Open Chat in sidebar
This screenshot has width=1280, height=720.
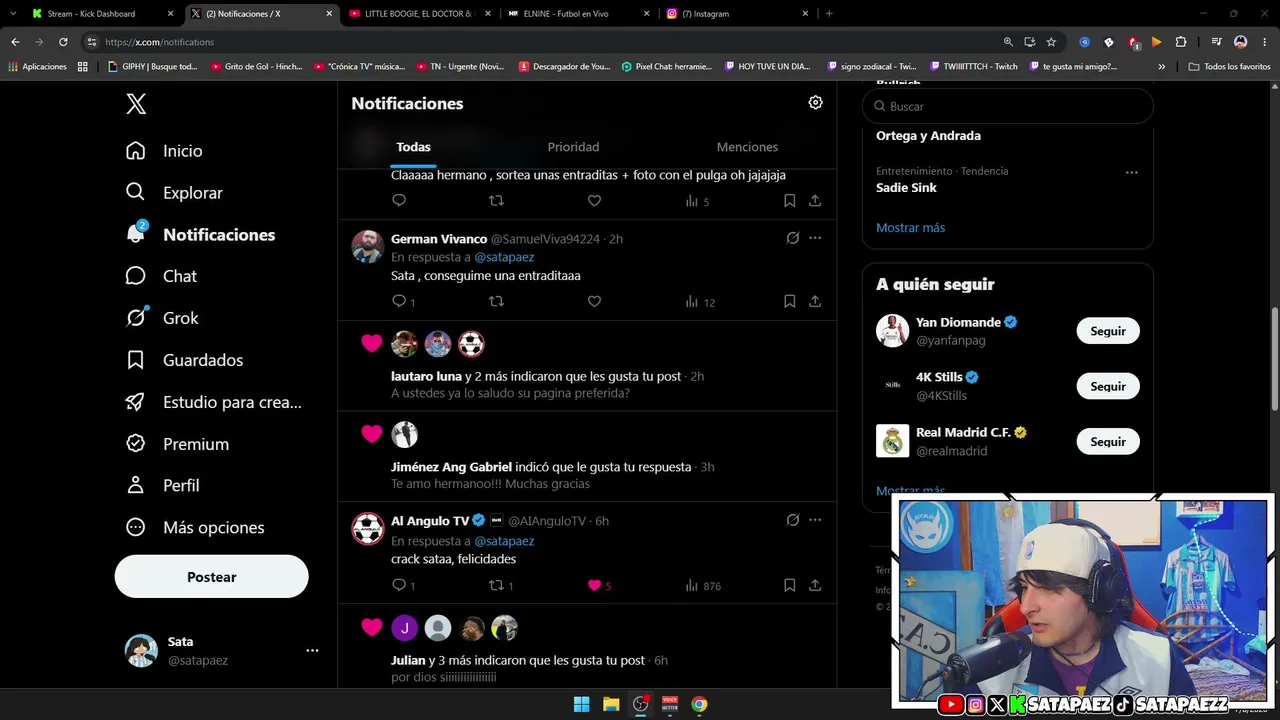161,276
